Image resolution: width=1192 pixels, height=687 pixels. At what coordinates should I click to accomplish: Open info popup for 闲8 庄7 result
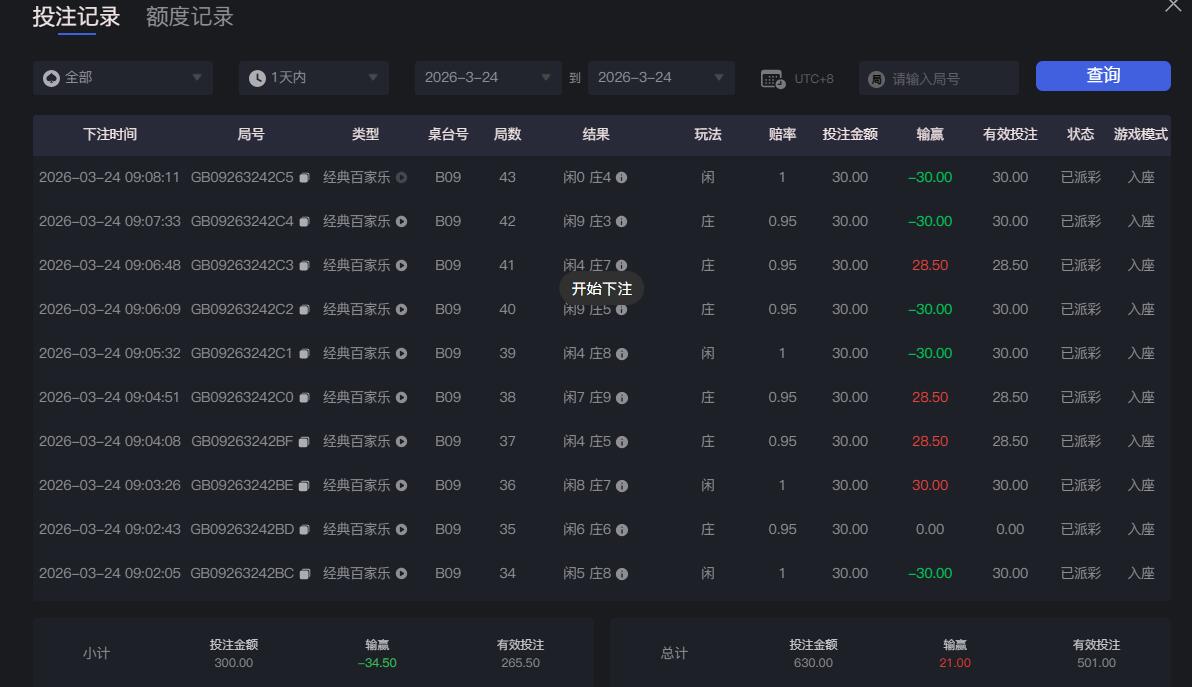[622, 485]
